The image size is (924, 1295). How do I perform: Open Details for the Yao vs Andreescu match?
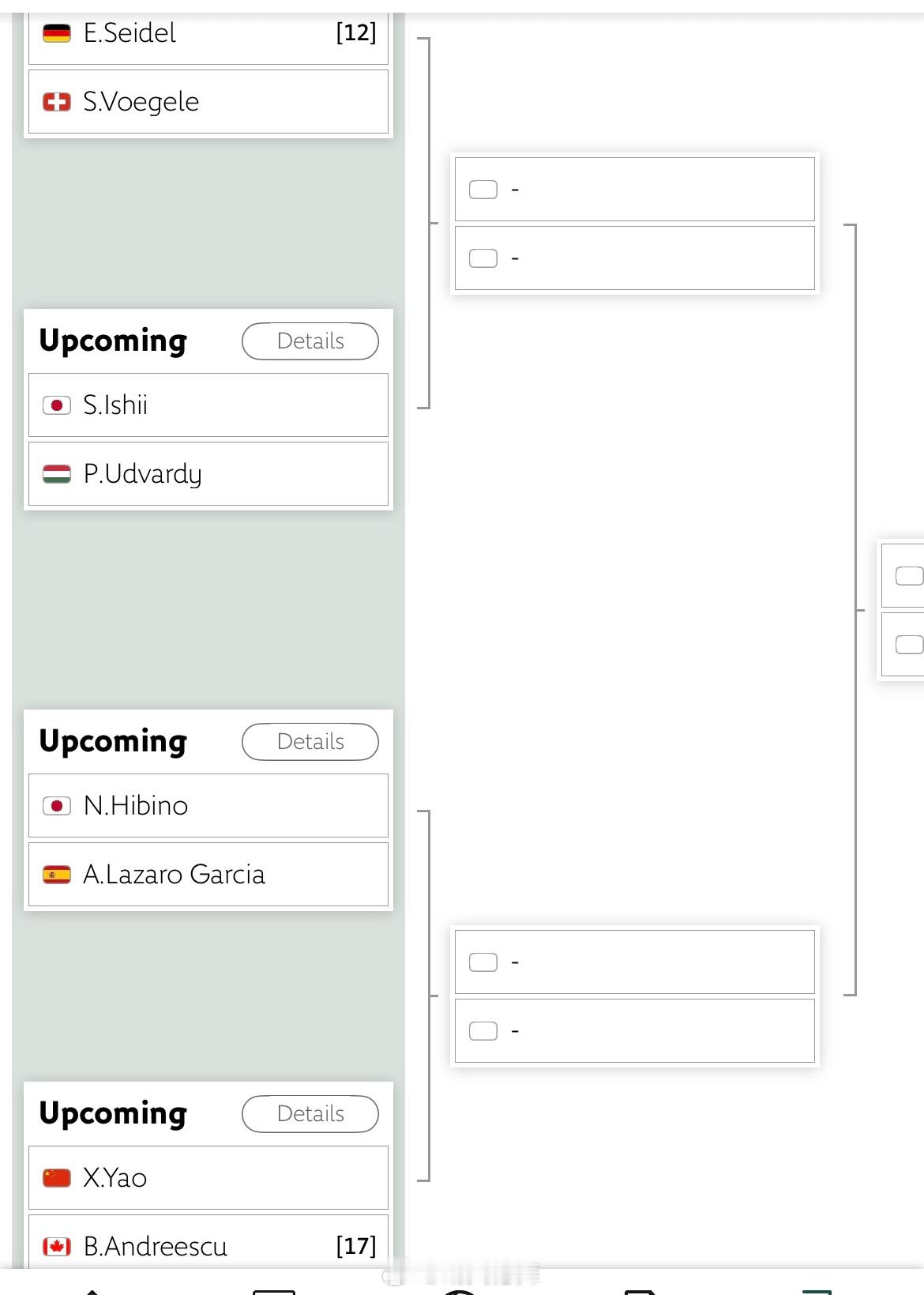[310, 1114]
